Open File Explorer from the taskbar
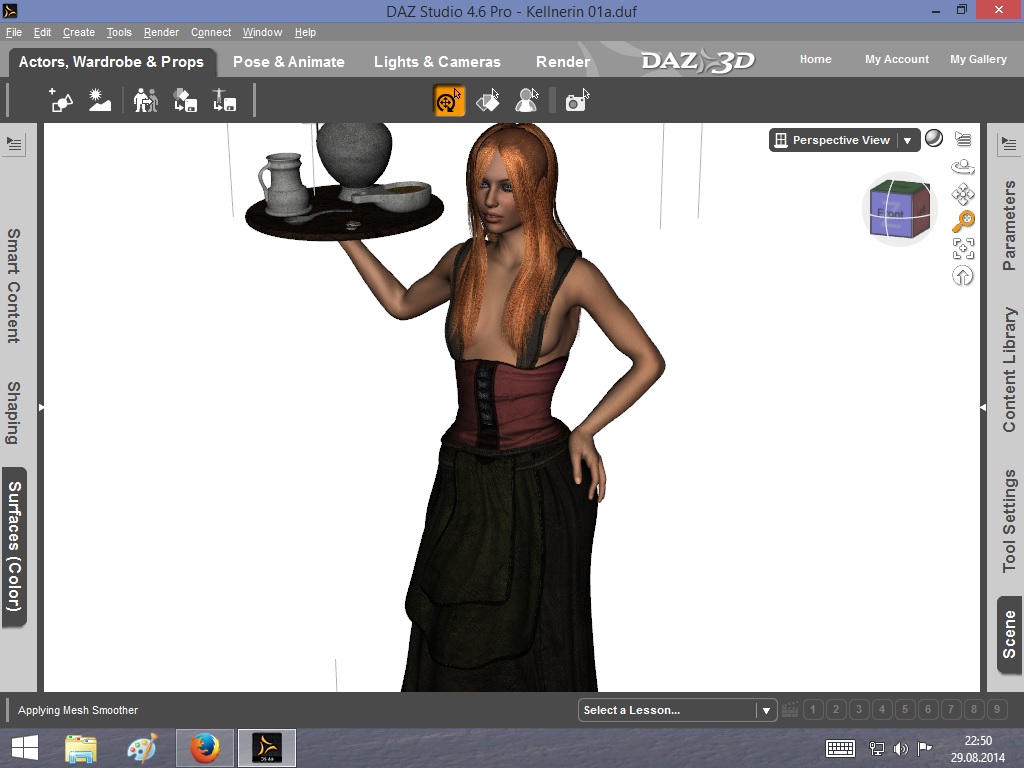This screenshot has height=768, width=1024. [x=81, y=748]
